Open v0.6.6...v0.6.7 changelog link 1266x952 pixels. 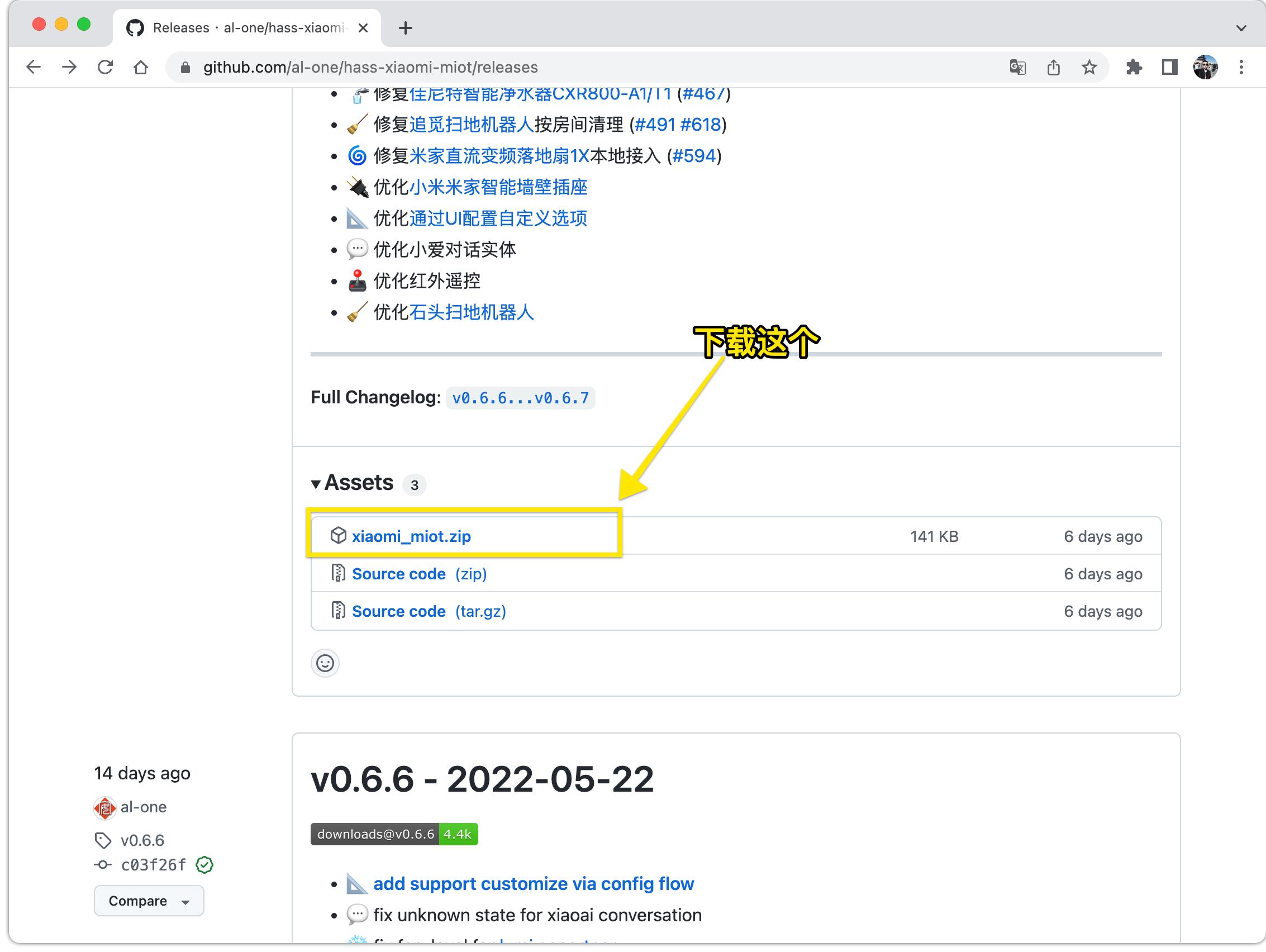(x=520, y=398)
